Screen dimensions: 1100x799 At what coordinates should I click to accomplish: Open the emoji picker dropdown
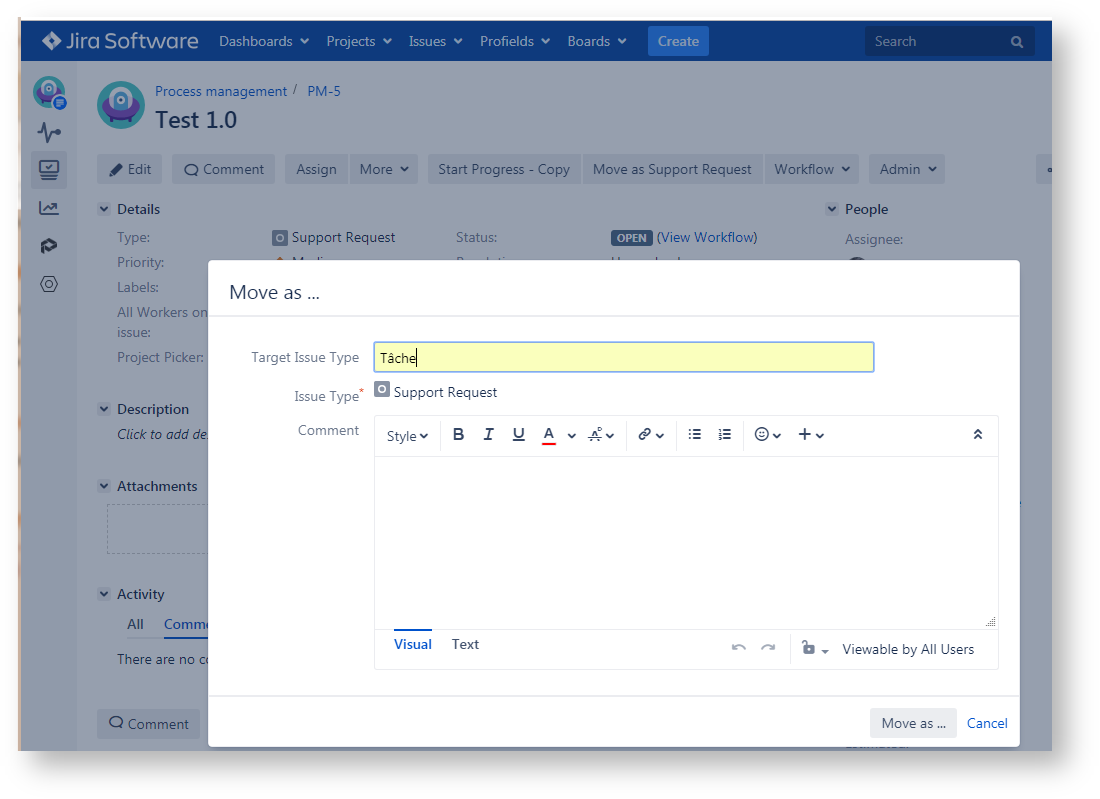point(767,435)
